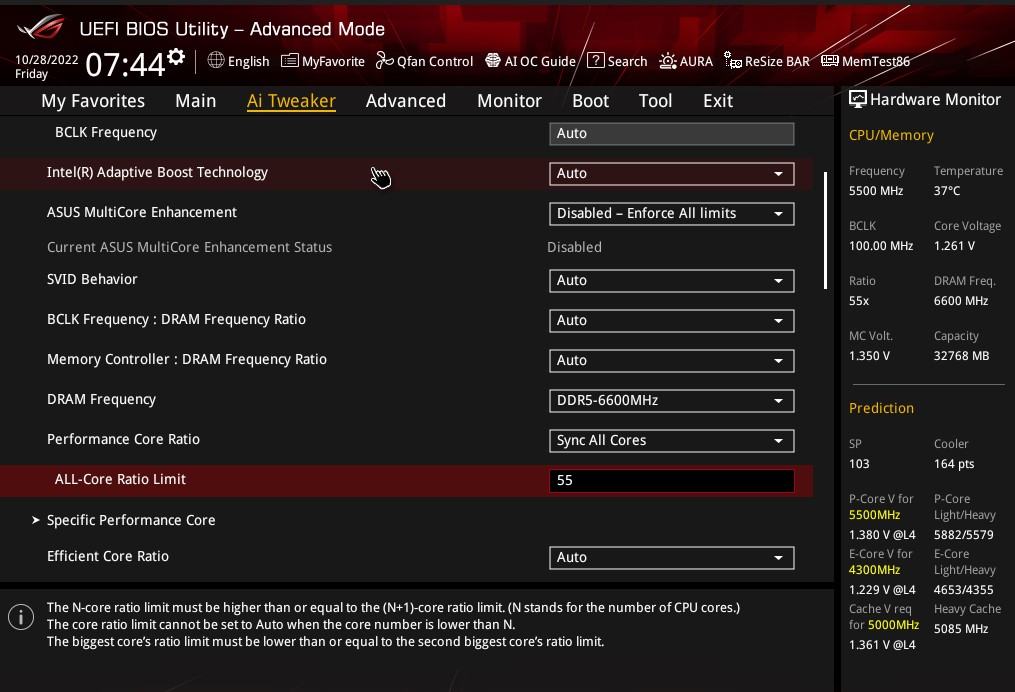Image resolution: width=1015 pixels, height=692 pixels.
Task: Open AURA lighting icon
Action: click(667, 61)
